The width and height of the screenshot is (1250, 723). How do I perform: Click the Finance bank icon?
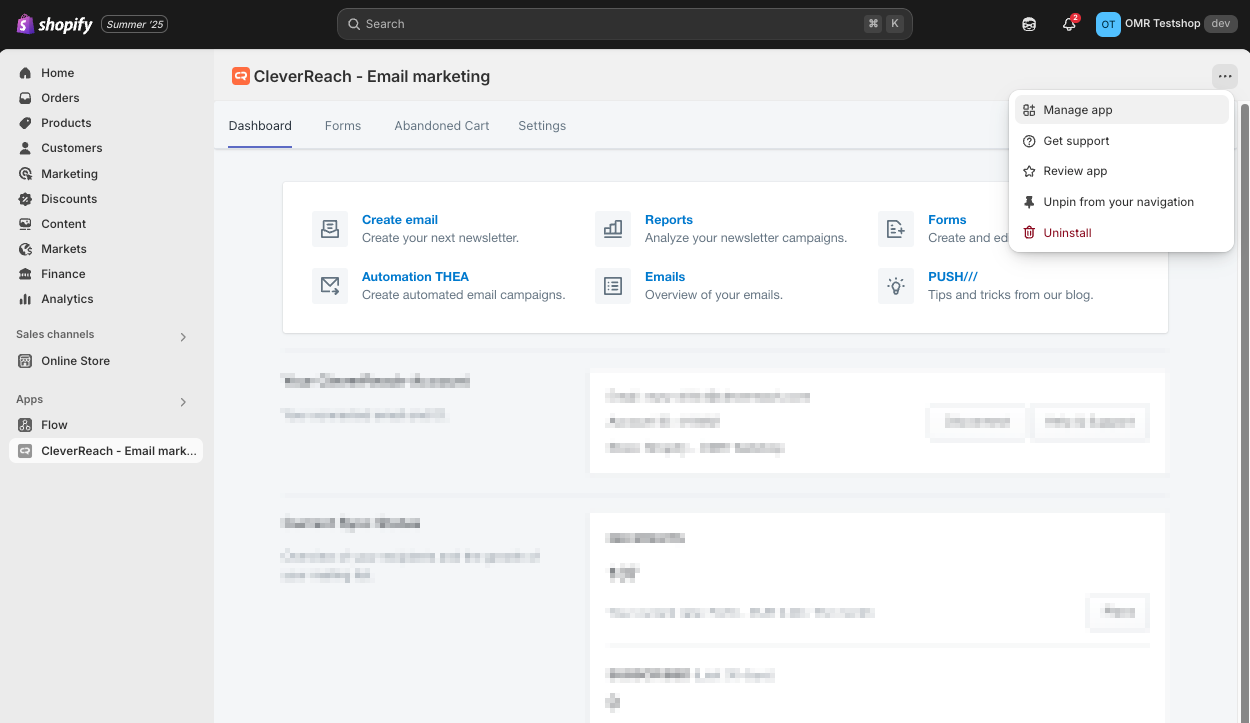click(x=25, y=274)
